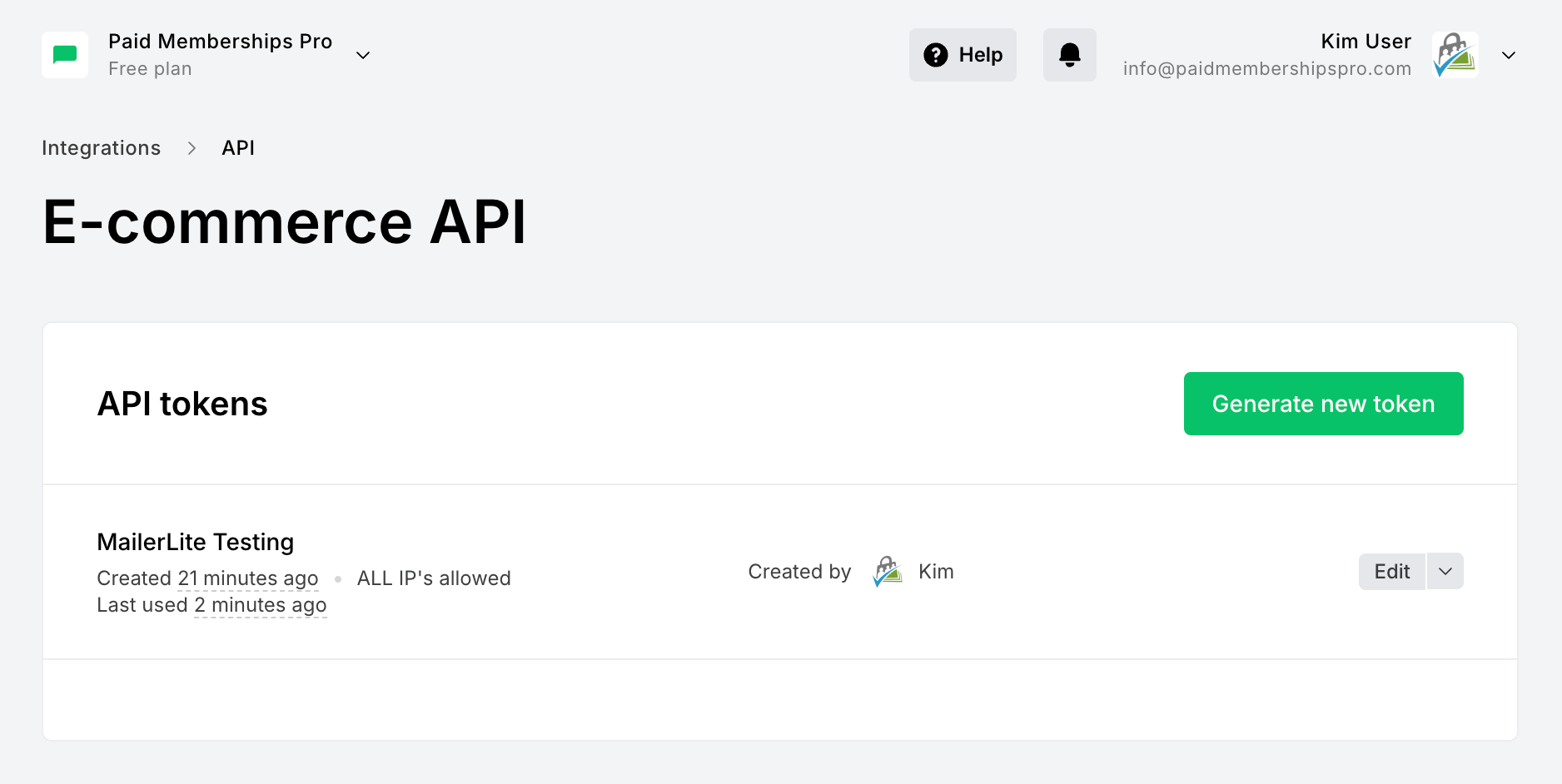Click the 2 minutes ago last used timestamp

(x=261, y=605)
